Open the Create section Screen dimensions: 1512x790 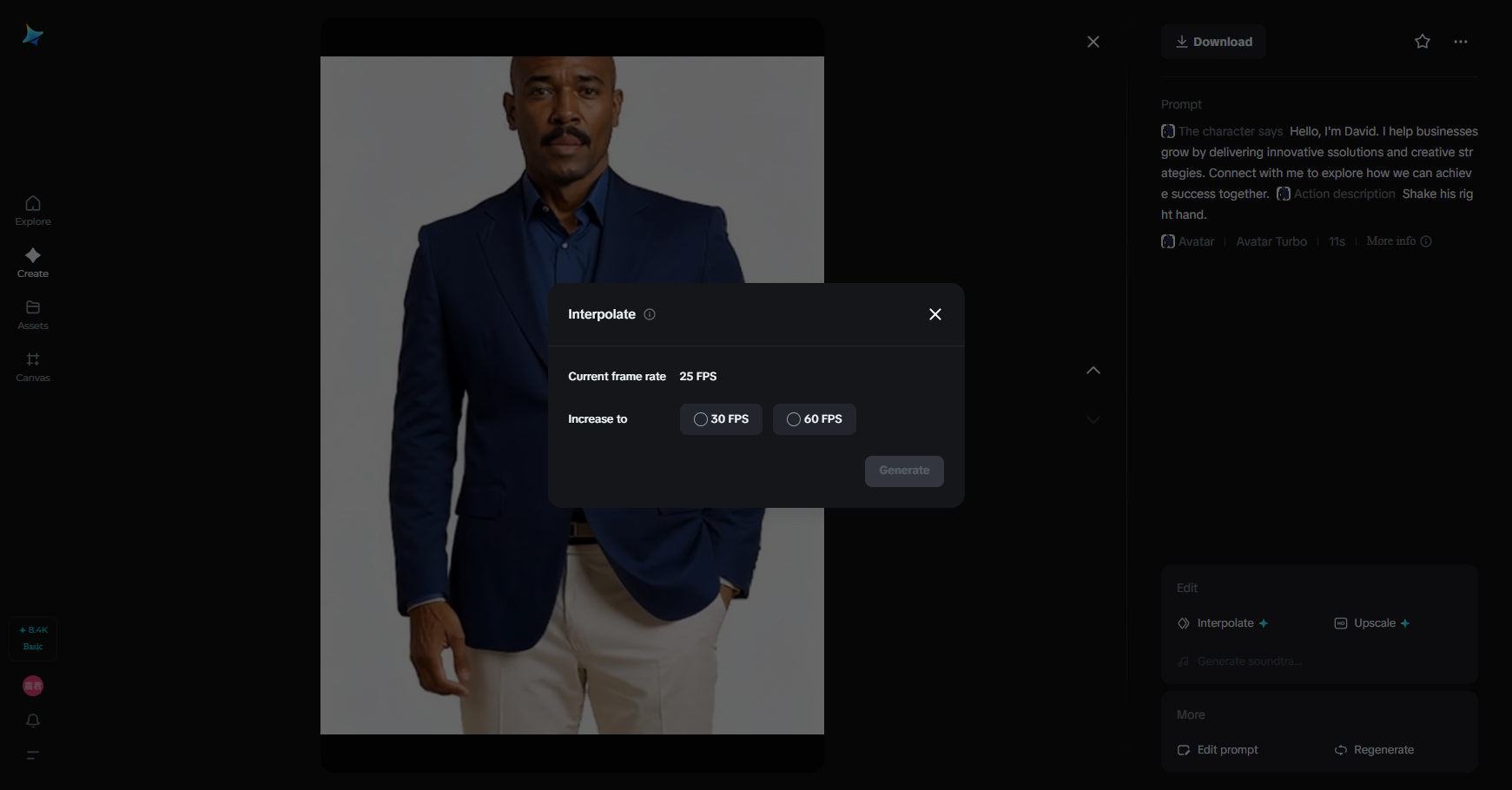pyautogui.click(x=33, y=263)
